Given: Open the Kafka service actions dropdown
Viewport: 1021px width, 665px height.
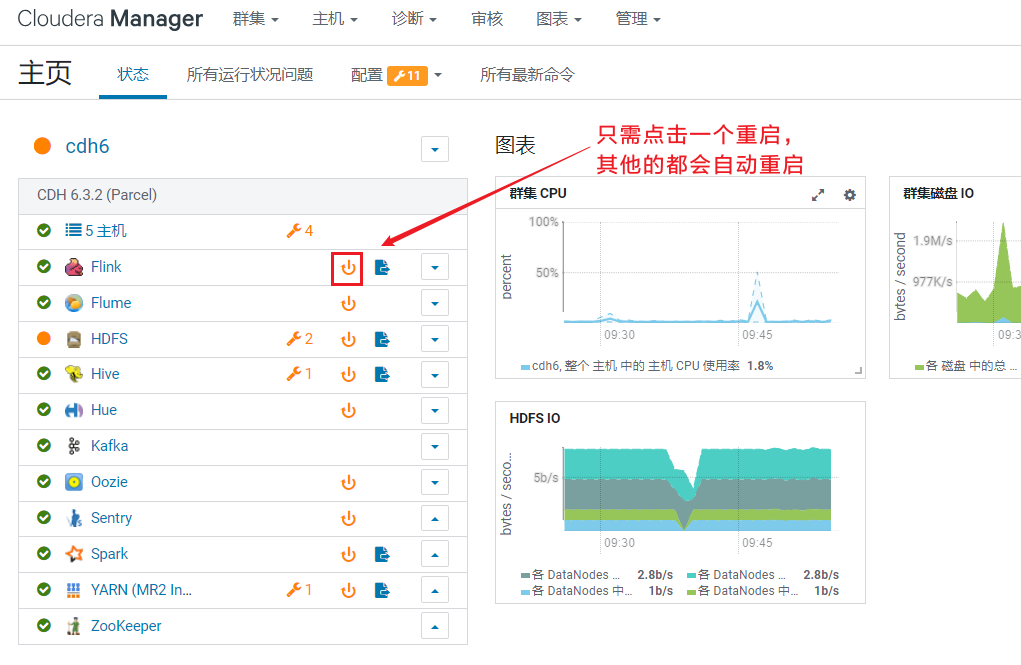Looking at the screenshot, I should pos(435,447).
